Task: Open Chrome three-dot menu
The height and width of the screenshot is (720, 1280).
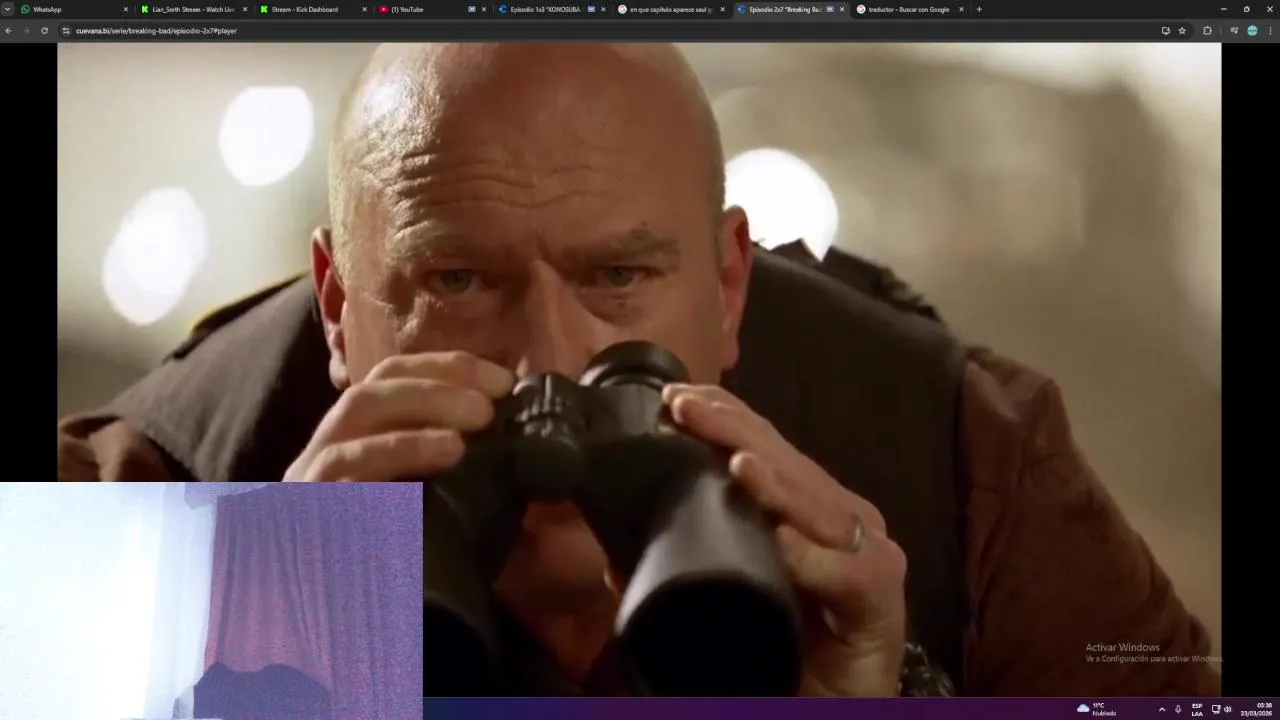Action: click(x=1271, y=31)
